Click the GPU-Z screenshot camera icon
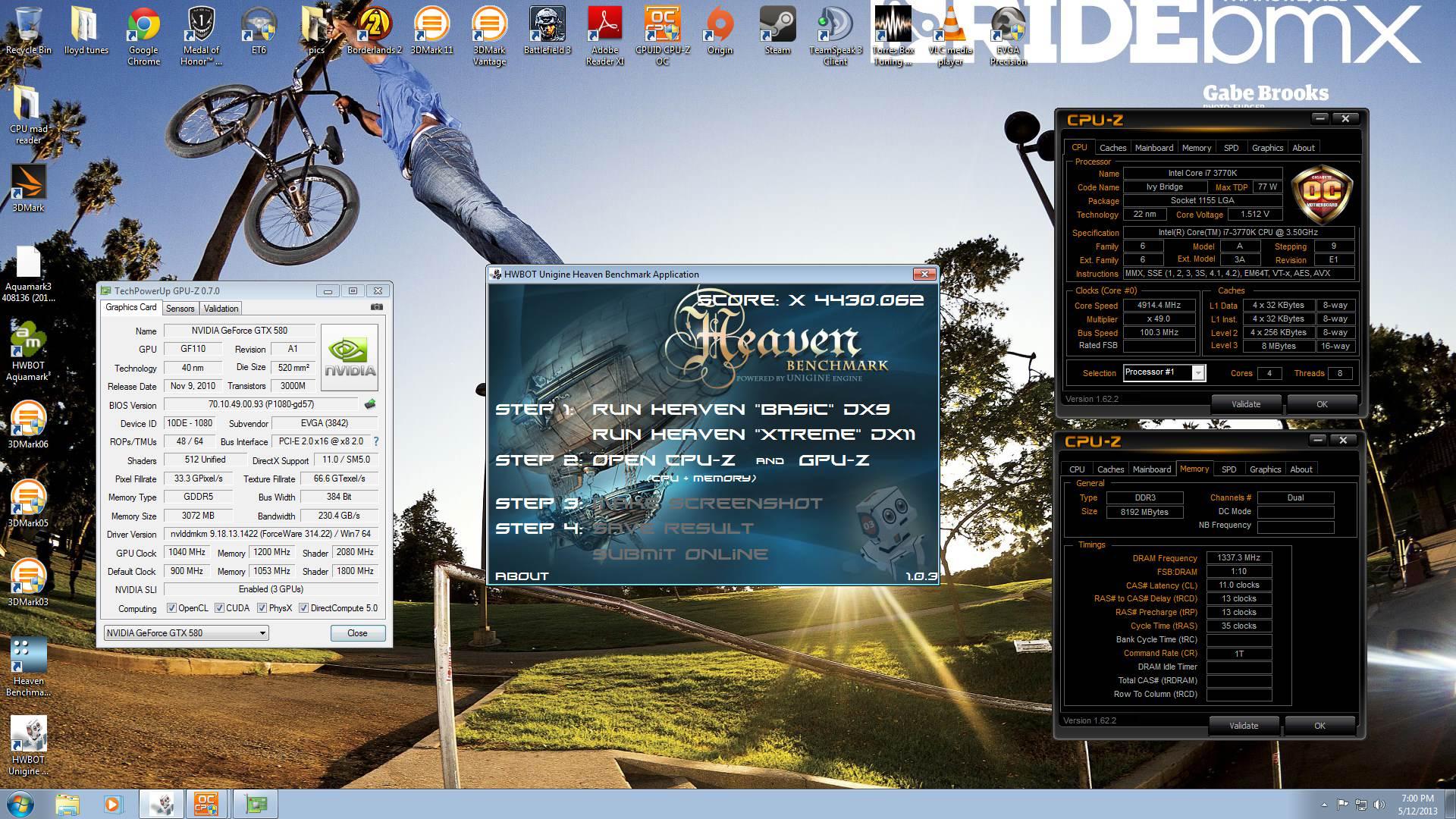This screenshot has height=819, width=1456. (377, 307)
